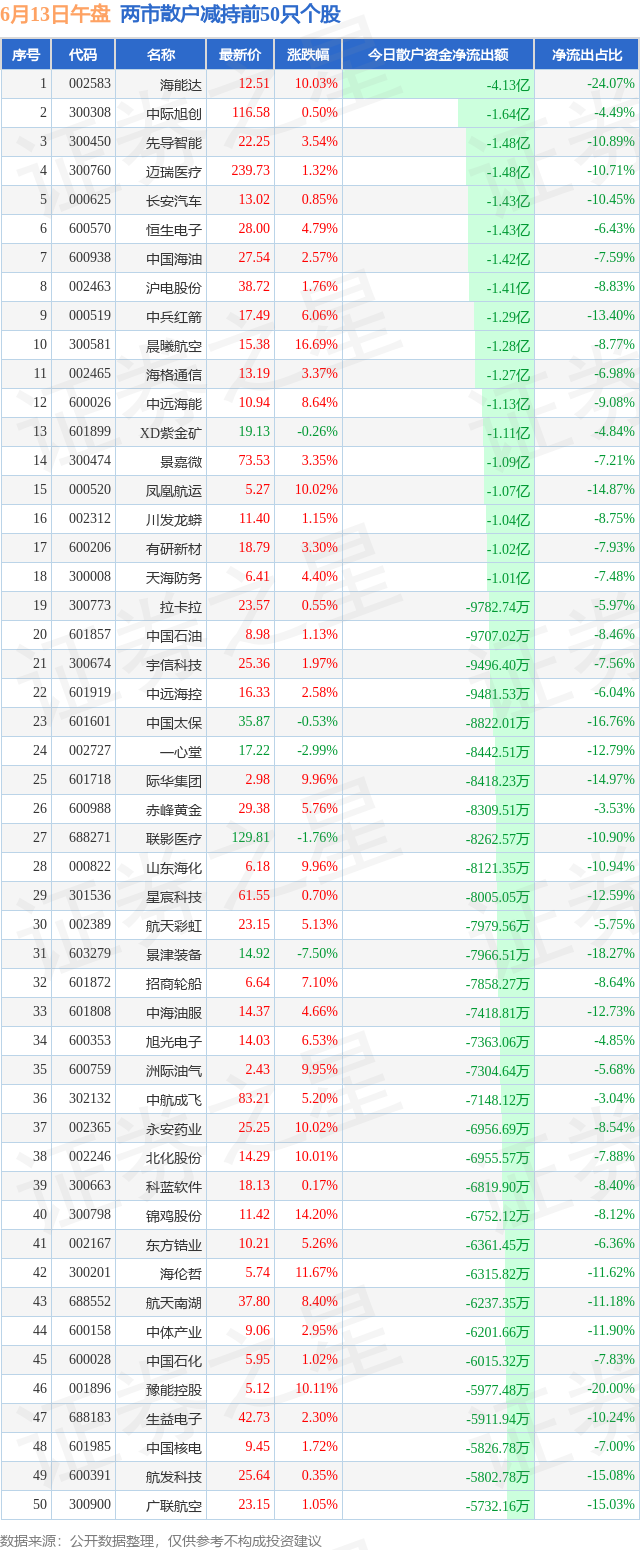Select stock name 中远海能
Viewport: 640px width, 1550px height.
coord(174,403)
